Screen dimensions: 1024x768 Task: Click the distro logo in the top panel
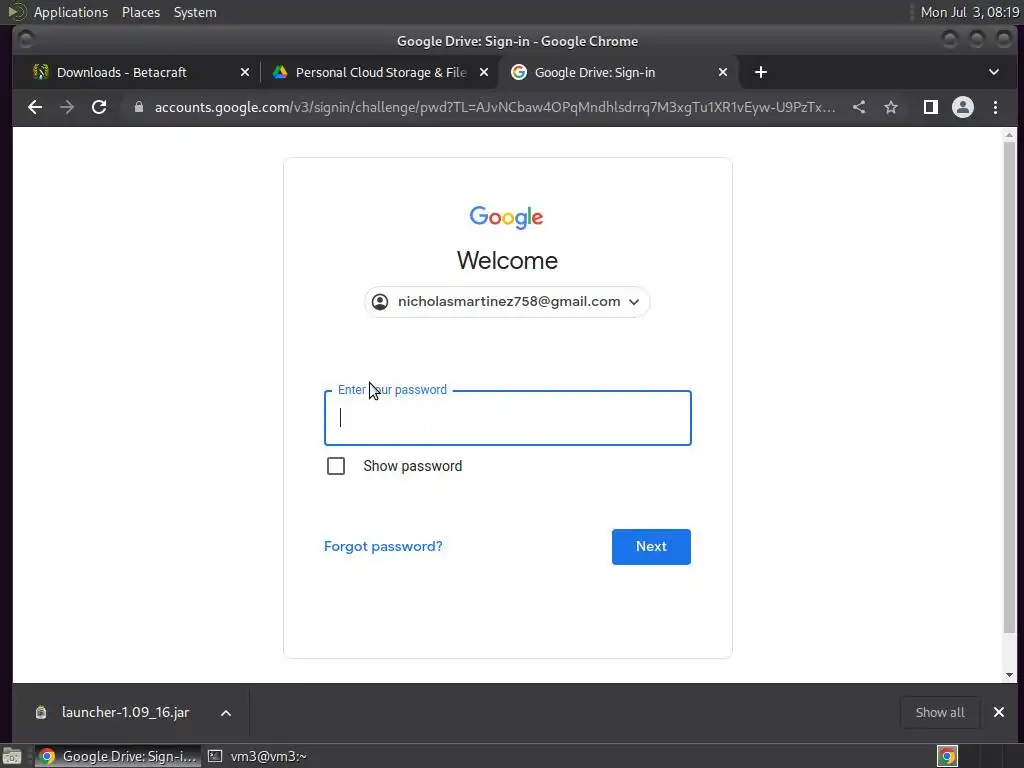coord(16,12)
